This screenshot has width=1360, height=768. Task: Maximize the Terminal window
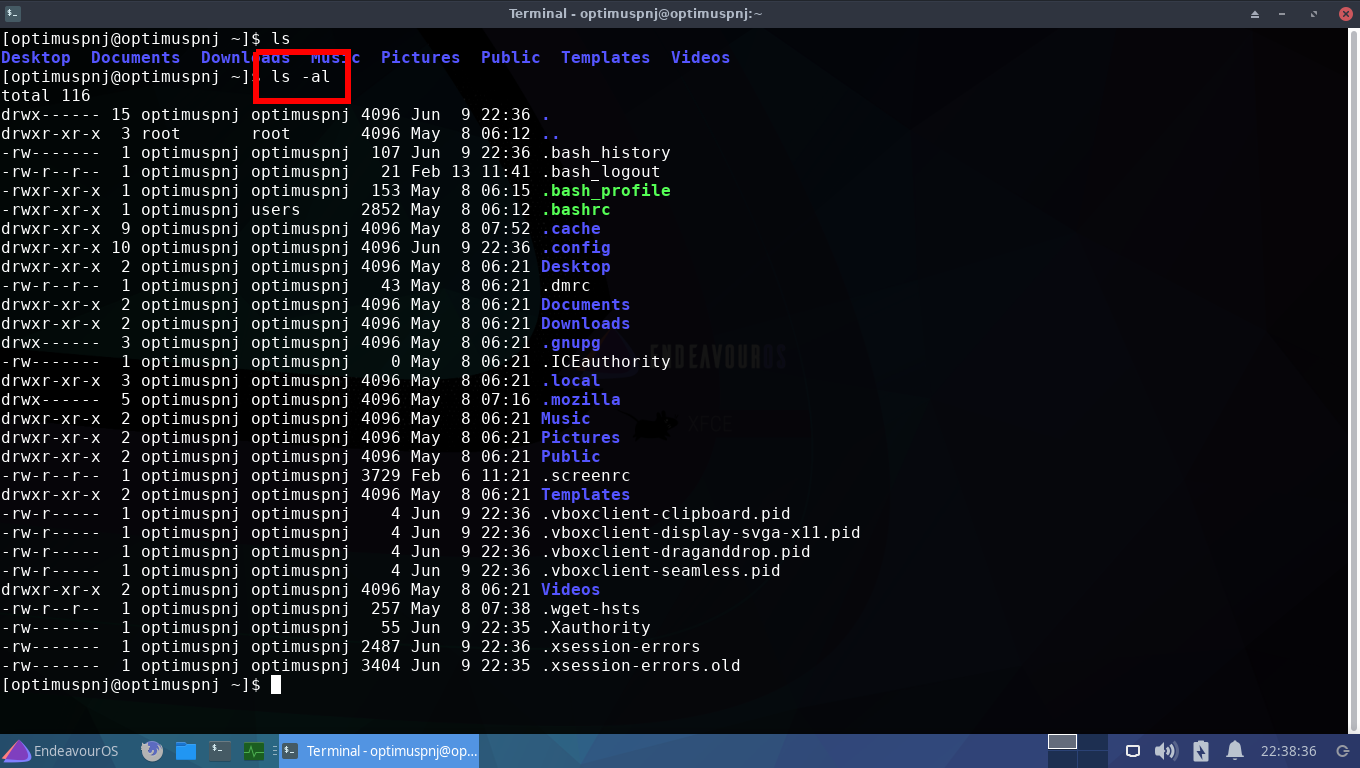1316,14
